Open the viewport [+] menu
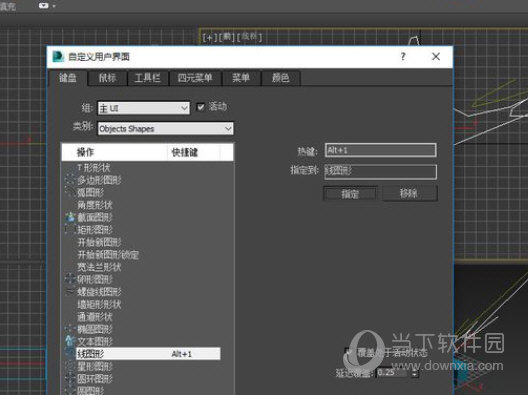The width and height of the screenshot is (528, 395). coord(209,37)
